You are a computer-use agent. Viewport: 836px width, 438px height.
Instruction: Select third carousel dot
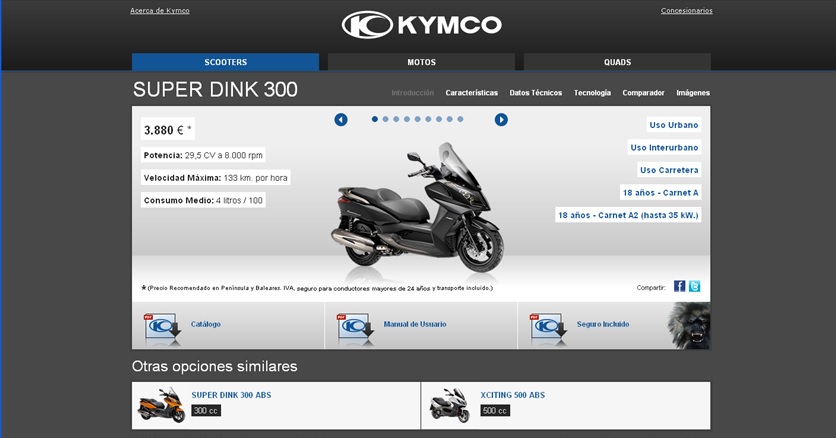[x=396, y=119]
